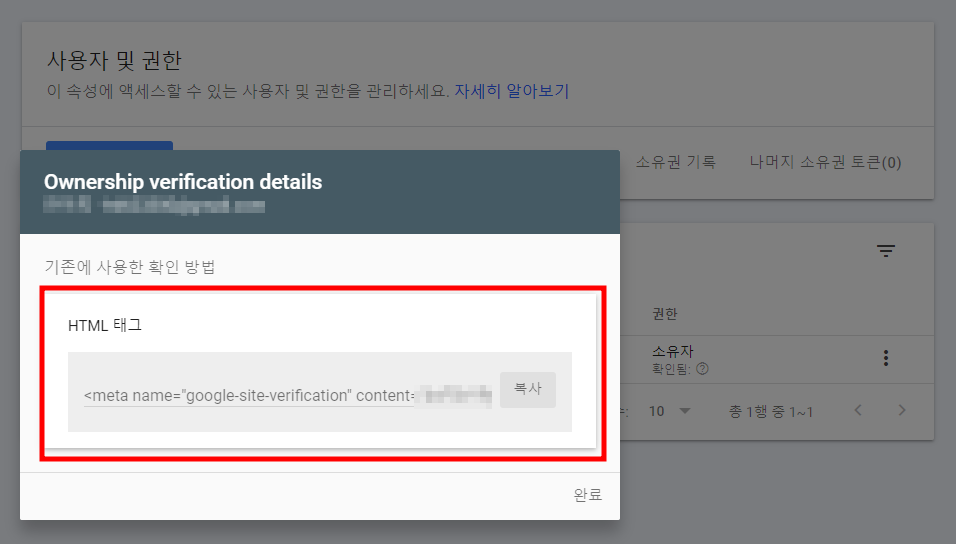Click the help icon next to 확인됨
The height and width of the screenshot is (544, 956).
click(702, 369)
